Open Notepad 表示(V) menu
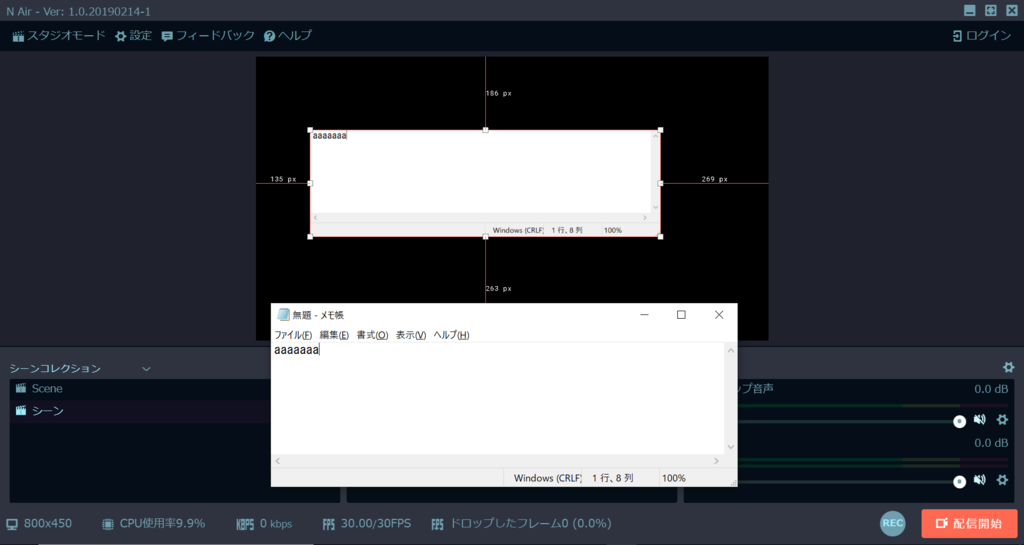 point(411,335)
